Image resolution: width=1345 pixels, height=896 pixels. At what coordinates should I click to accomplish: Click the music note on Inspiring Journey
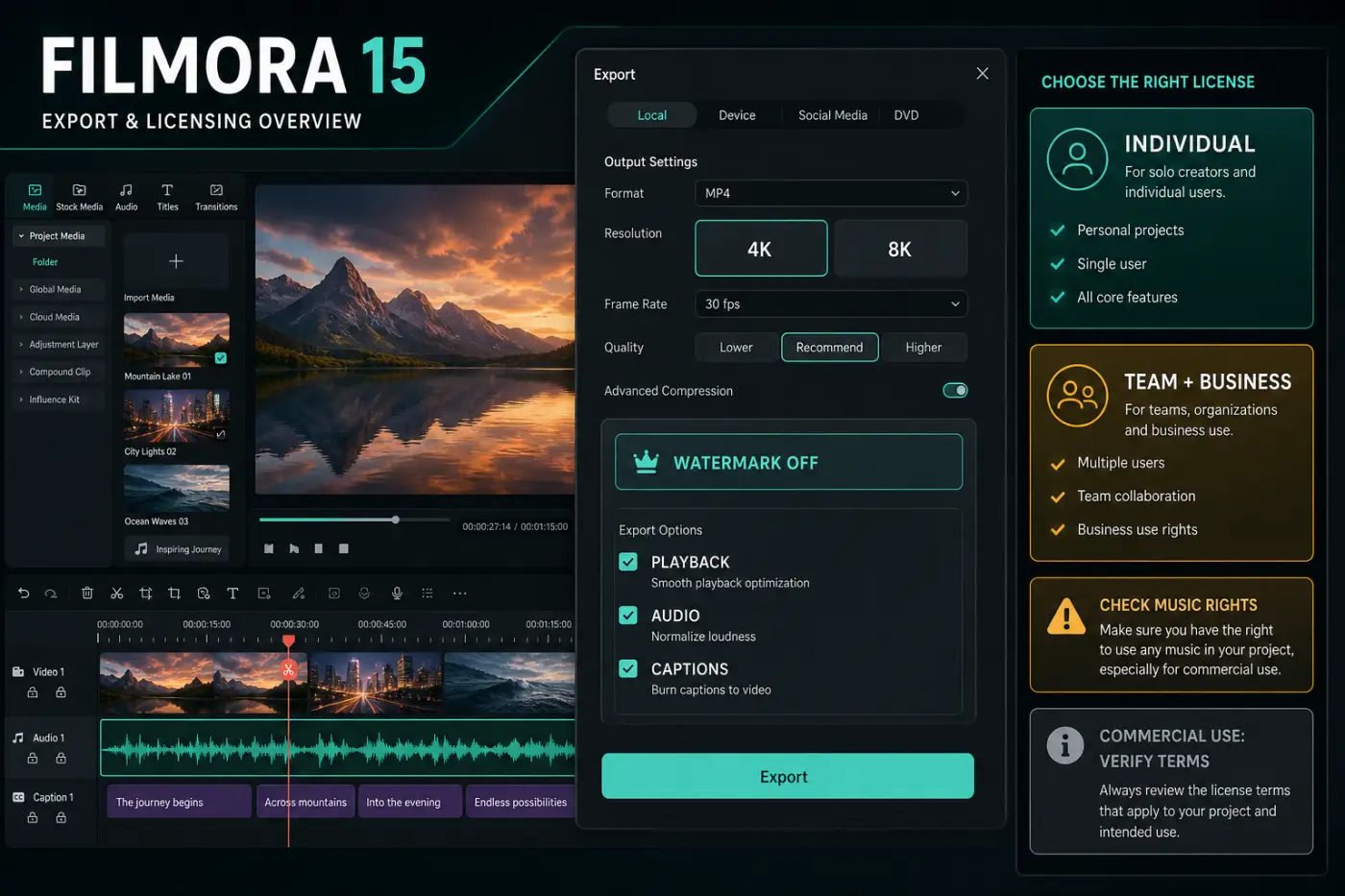click(x=141, y=549)
